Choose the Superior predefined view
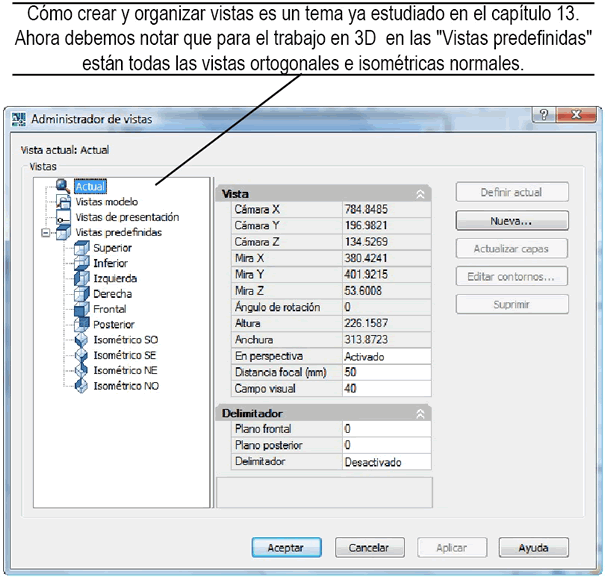The width and height of the screenshot is (605, 577). (x=112, y=248)
